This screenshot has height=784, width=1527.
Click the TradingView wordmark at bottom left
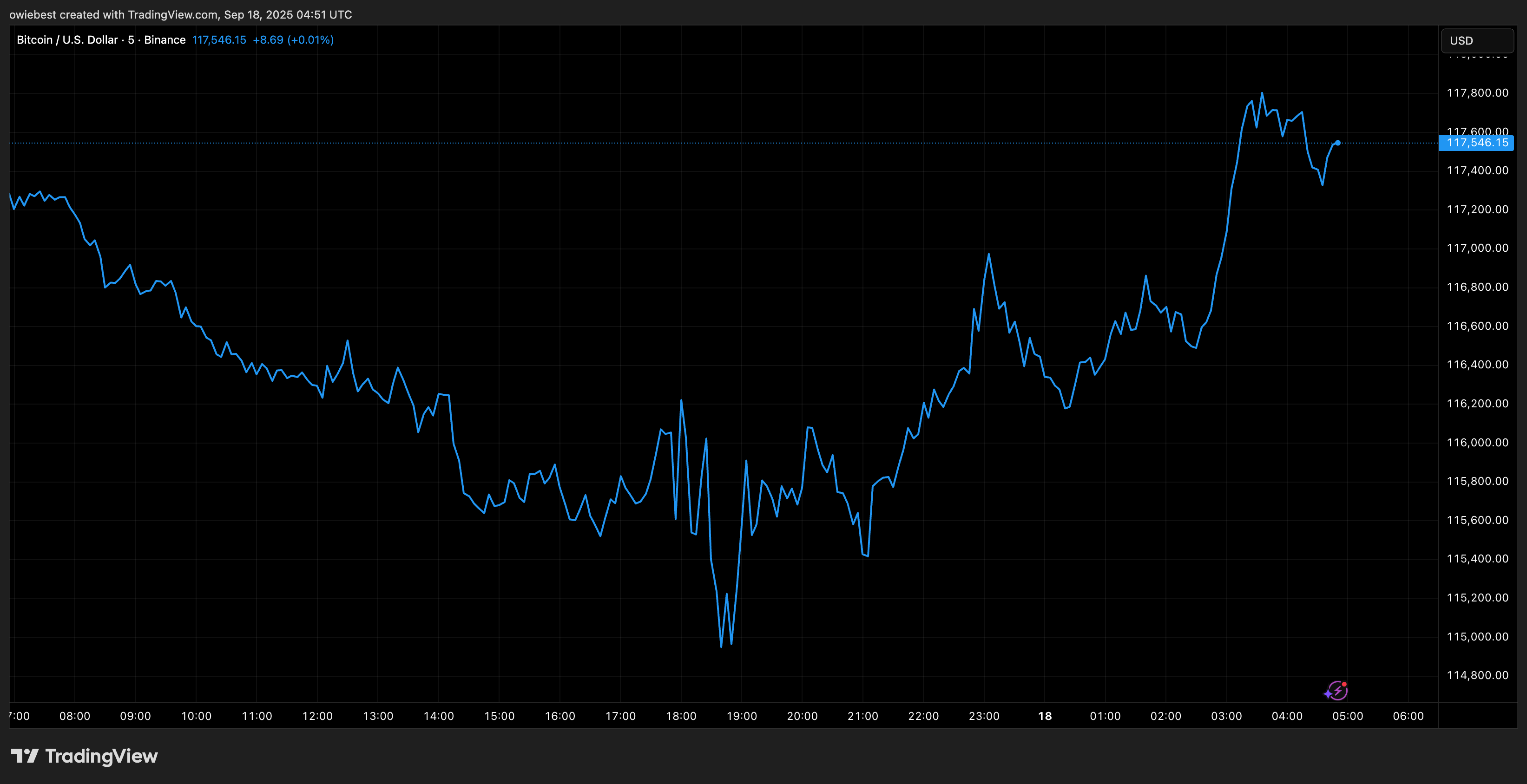pyautogui.click(x=101, y=756)
